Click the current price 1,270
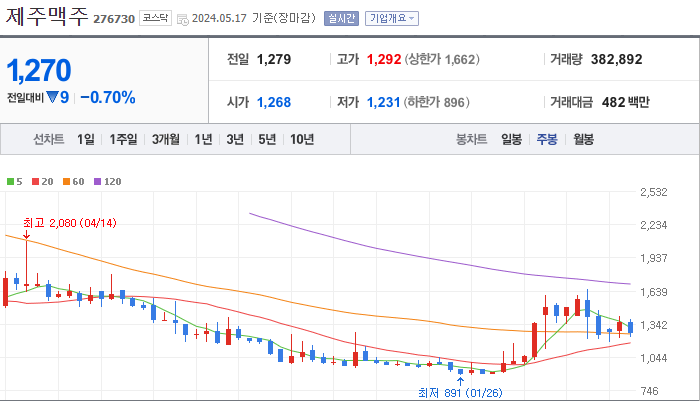 coord(39,71)
